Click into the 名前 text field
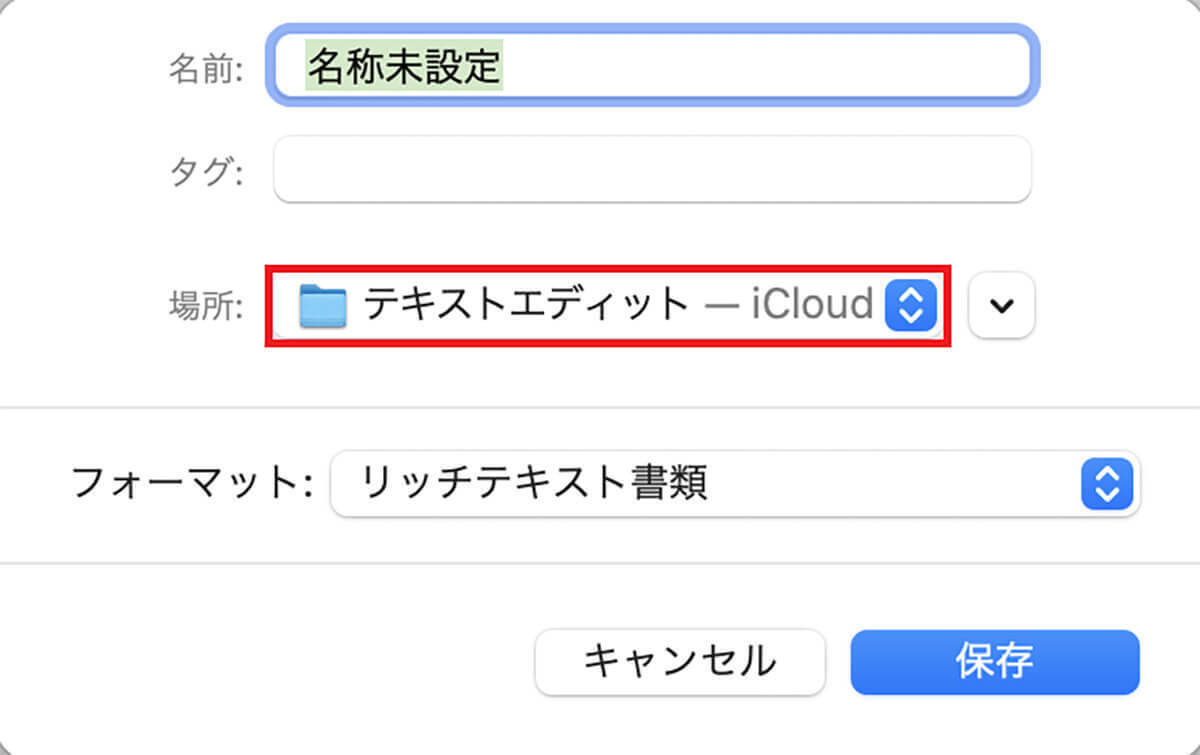1200x755 pixels. point(650,66)
